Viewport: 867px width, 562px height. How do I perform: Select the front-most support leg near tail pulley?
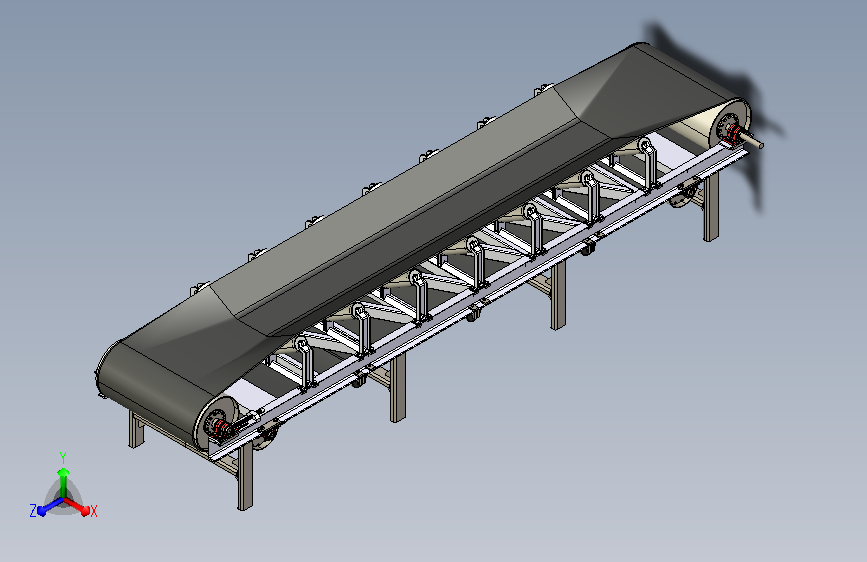click(x=245, y=477)
